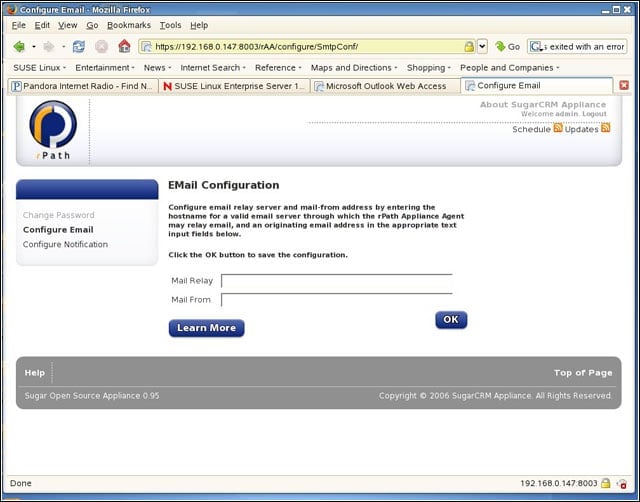Viewport: 640px width, 502px height.
Task: Open Forward history dropdown arrow
Action: click(x=64, y=47)
